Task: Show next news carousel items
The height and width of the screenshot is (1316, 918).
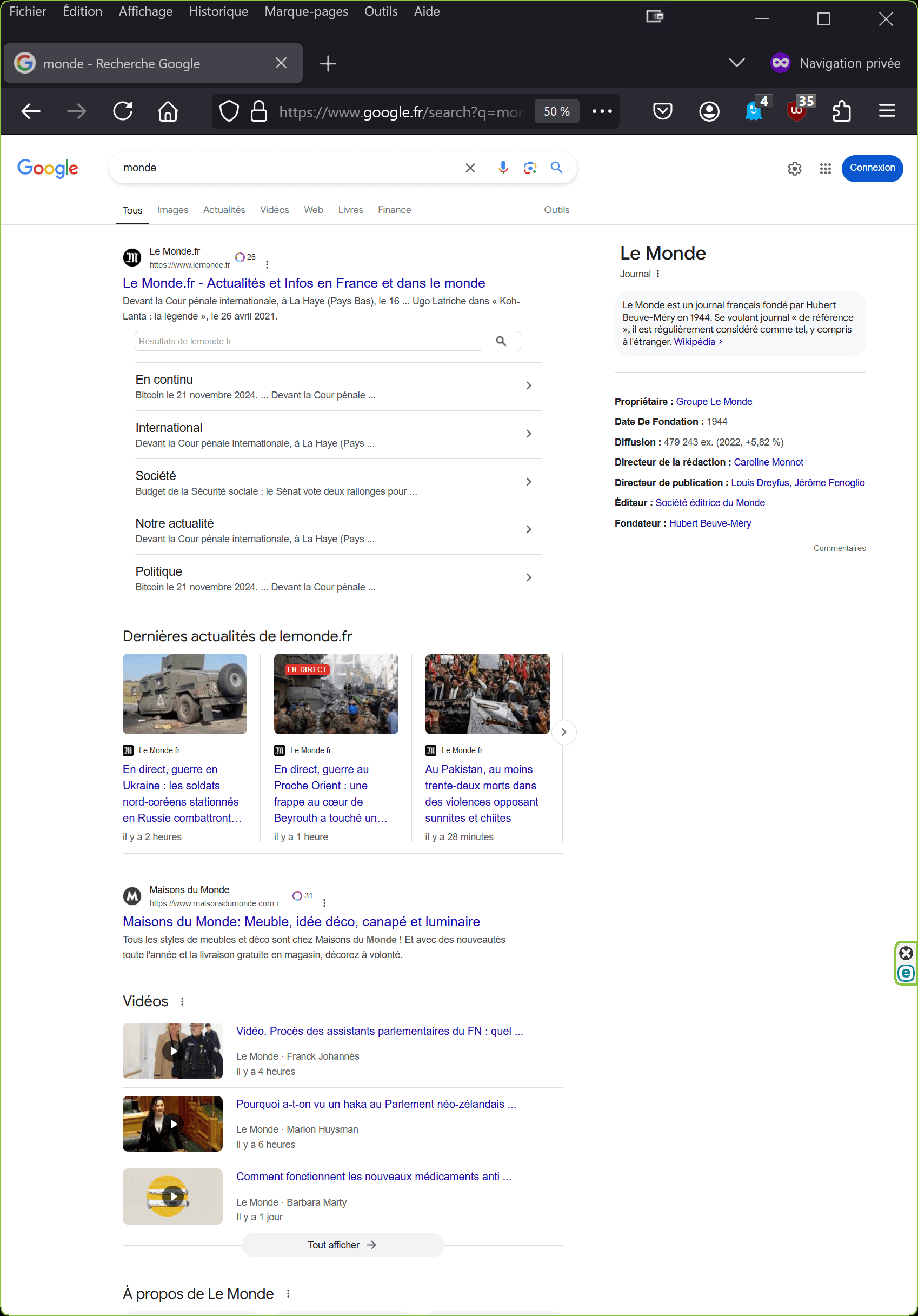Action: 564,732
